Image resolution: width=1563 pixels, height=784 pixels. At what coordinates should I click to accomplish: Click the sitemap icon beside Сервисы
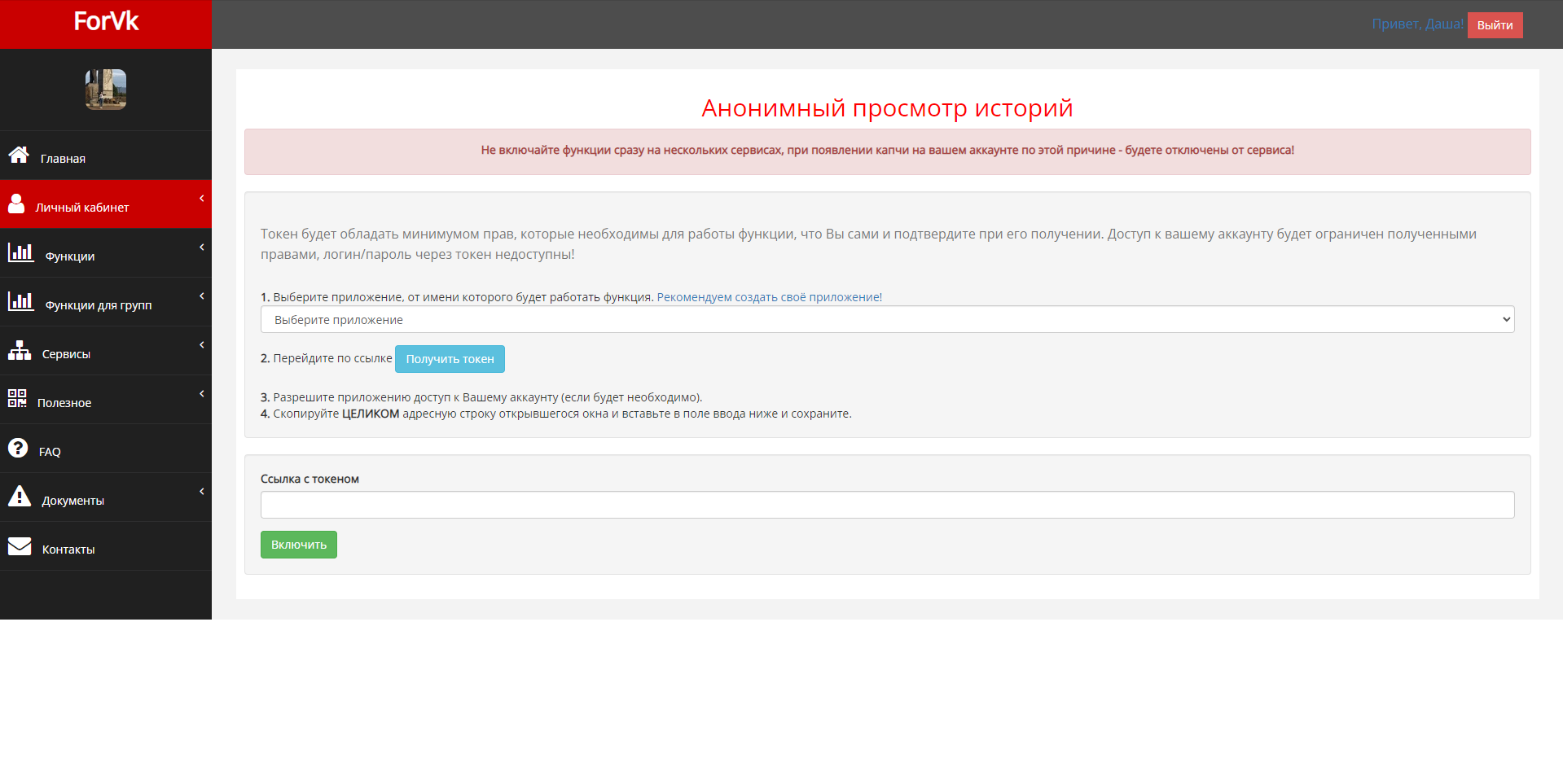click(20, 350)
